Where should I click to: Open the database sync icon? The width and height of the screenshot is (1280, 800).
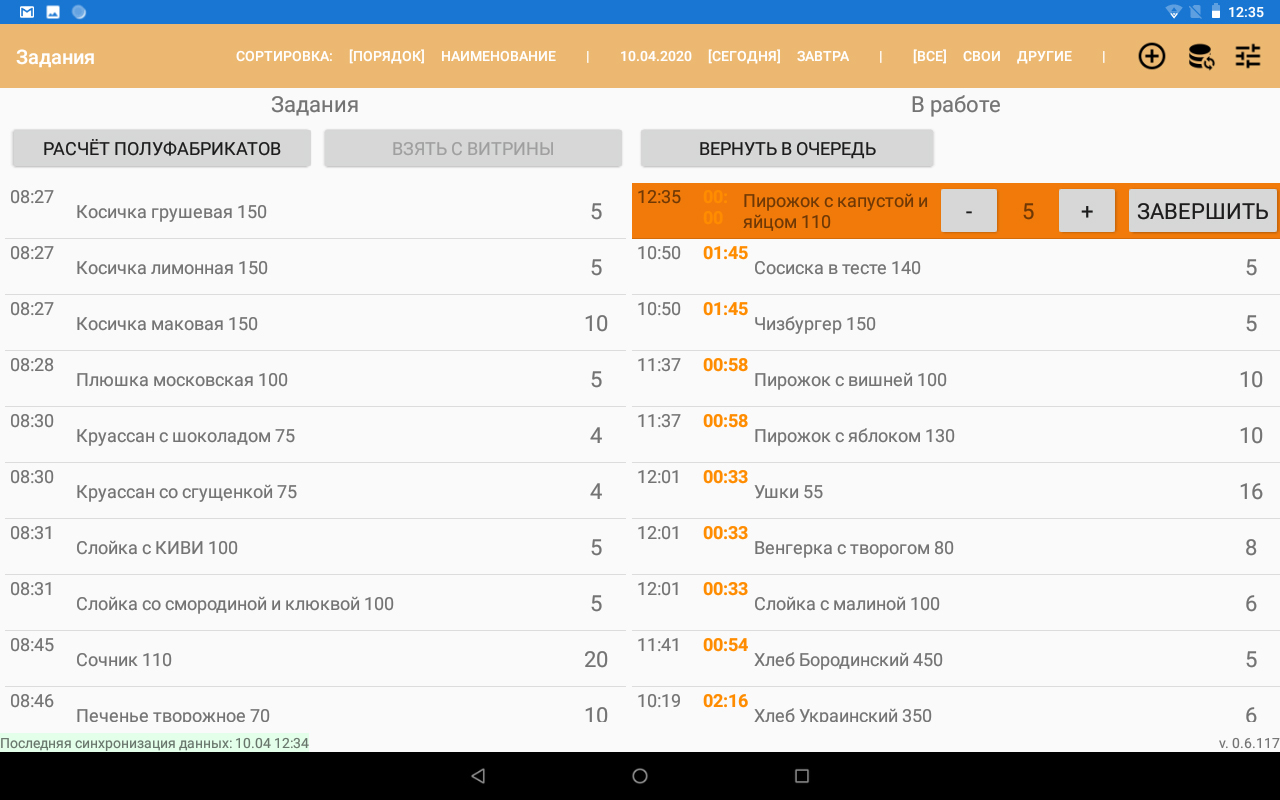[x=1200, y=56]
